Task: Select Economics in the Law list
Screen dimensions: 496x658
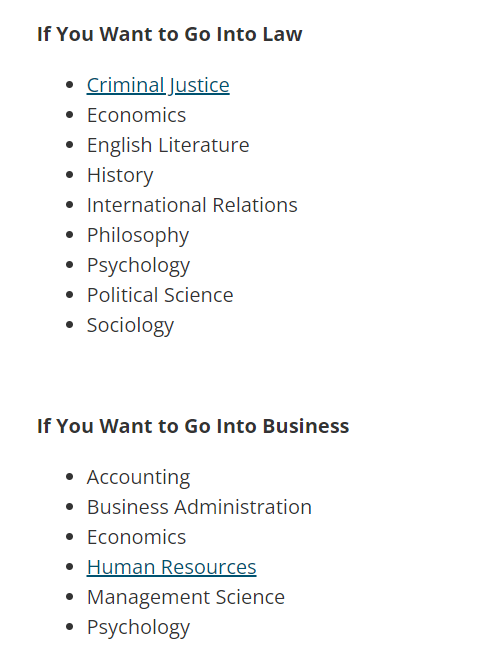Action: [x=136, y=115]
